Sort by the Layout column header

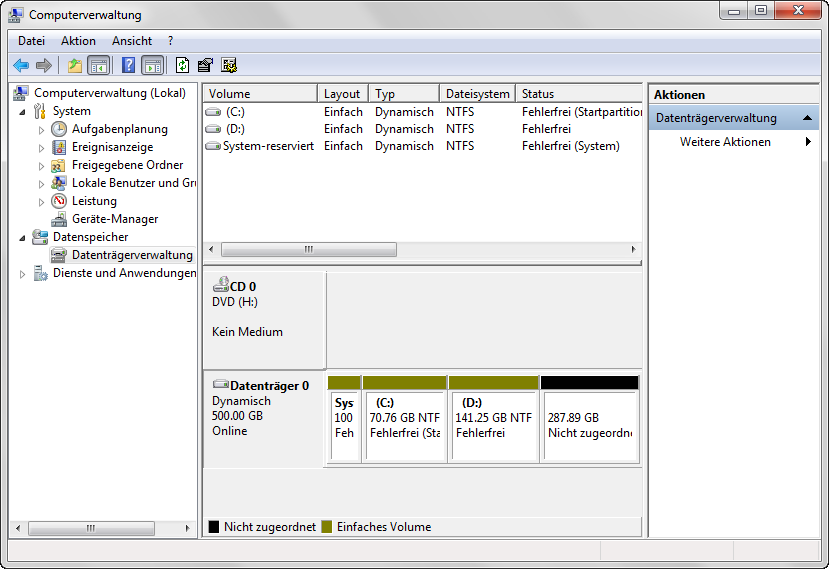[343, 94]
